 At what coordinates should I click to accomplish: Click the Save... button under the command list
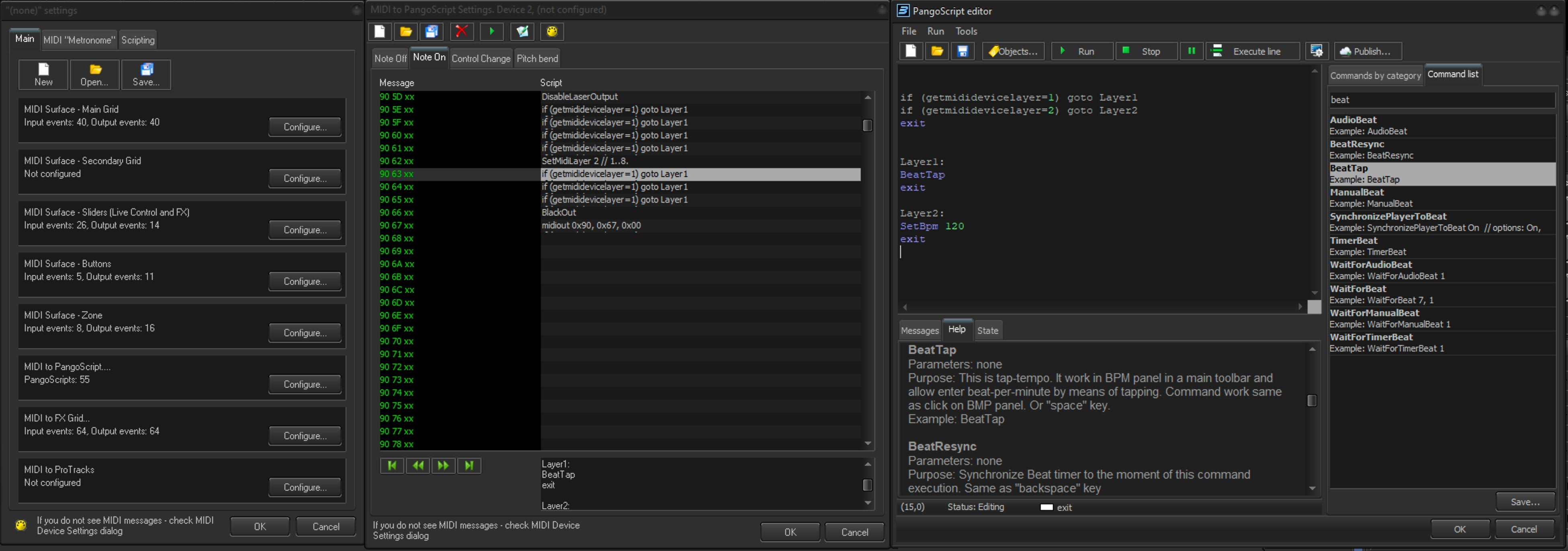[1525, 502]
